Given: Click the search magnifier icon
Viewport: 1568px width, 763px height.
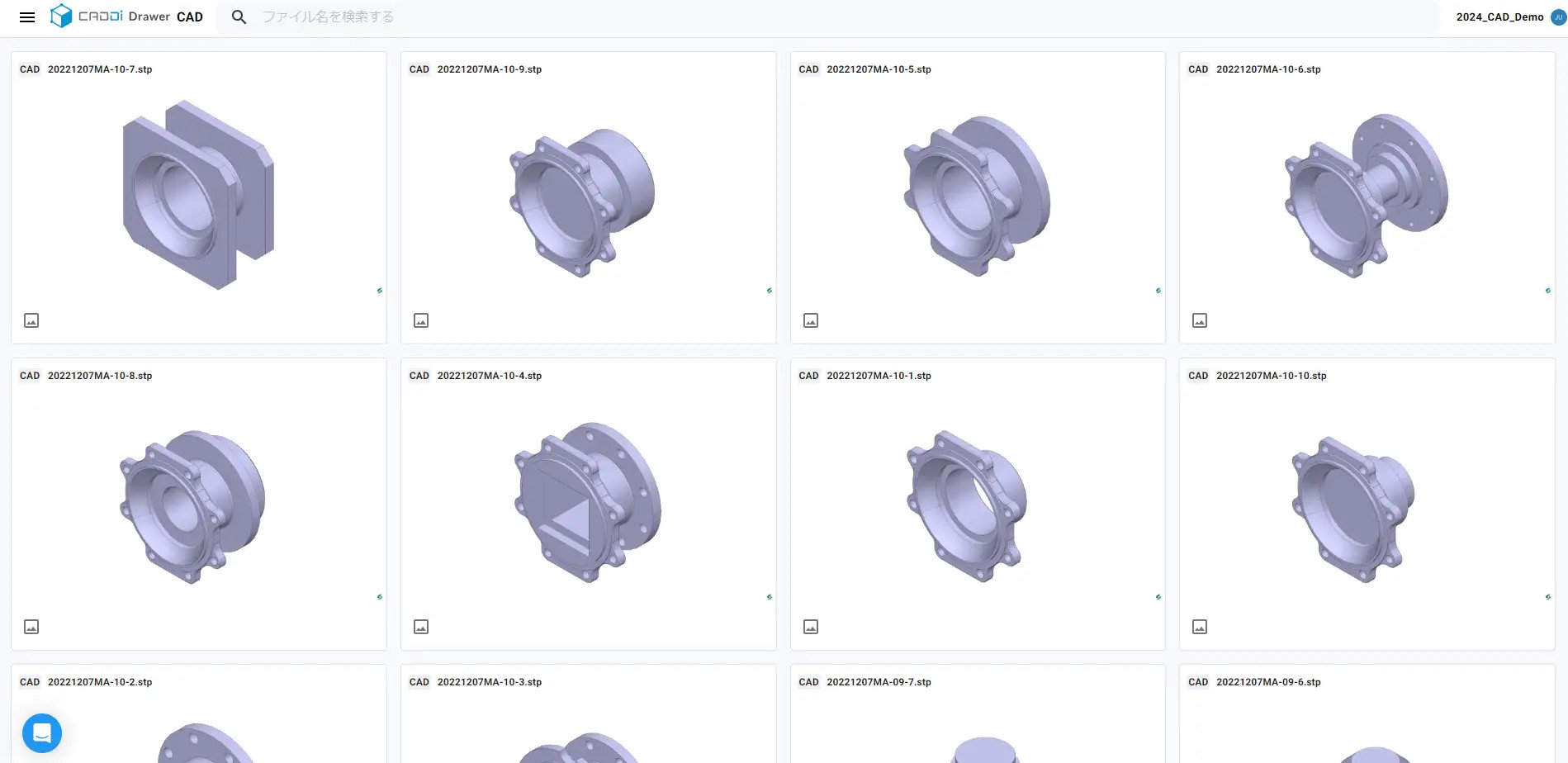Looking at the screenshot, I should 239,17.
